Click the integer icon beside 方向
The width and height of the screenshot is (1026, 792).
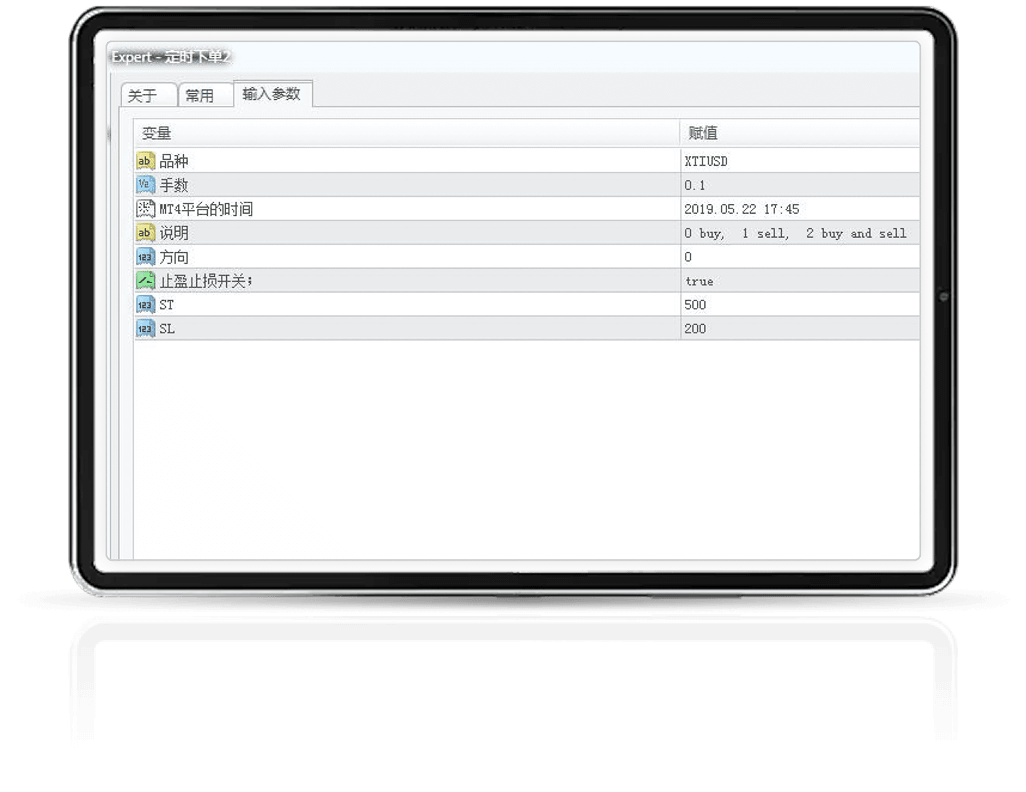point(145,257)
